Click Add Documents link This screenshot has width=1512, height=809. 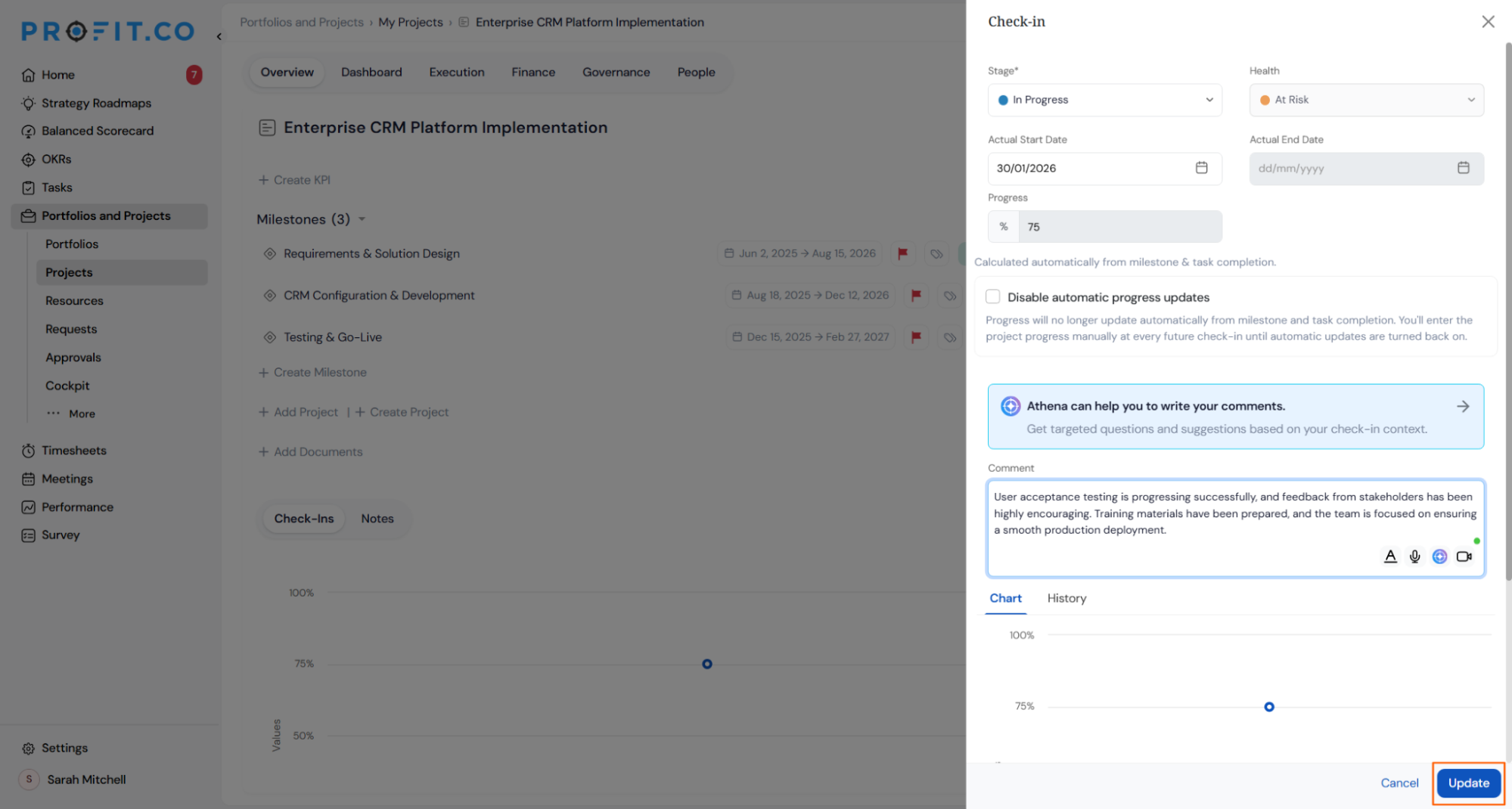(310, 452)
